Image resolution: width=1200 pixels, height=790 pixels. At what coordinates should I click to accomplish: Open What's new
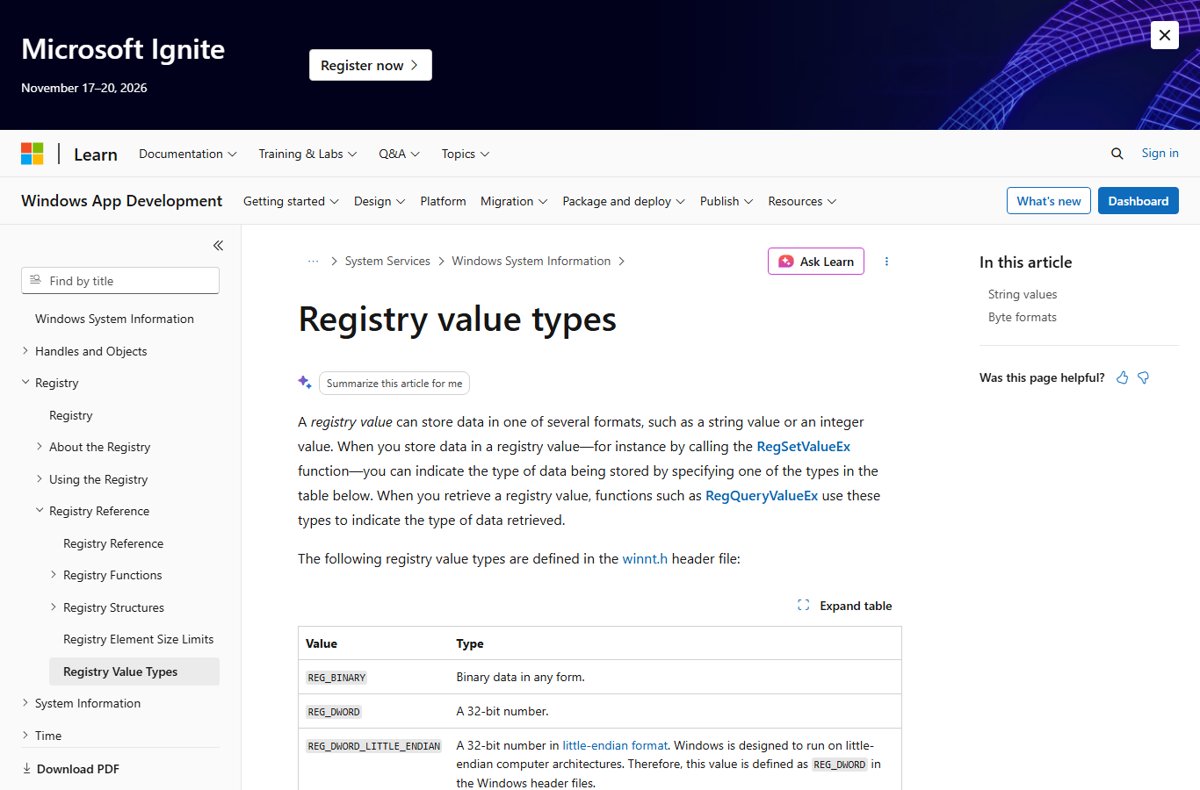(x=1048, y=201)
